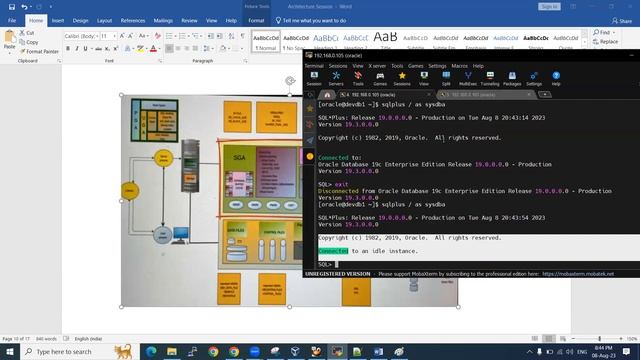Open the File tab in Word
The image size is (640, 360).
pos(12,20)
